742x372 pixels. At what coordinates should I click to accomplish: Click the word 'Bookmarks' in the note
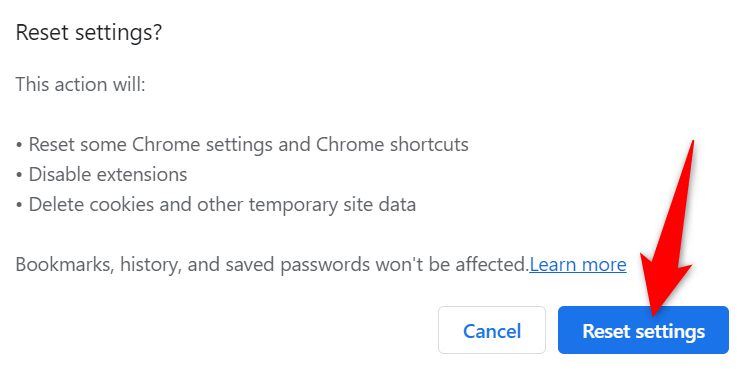(64, 264)
